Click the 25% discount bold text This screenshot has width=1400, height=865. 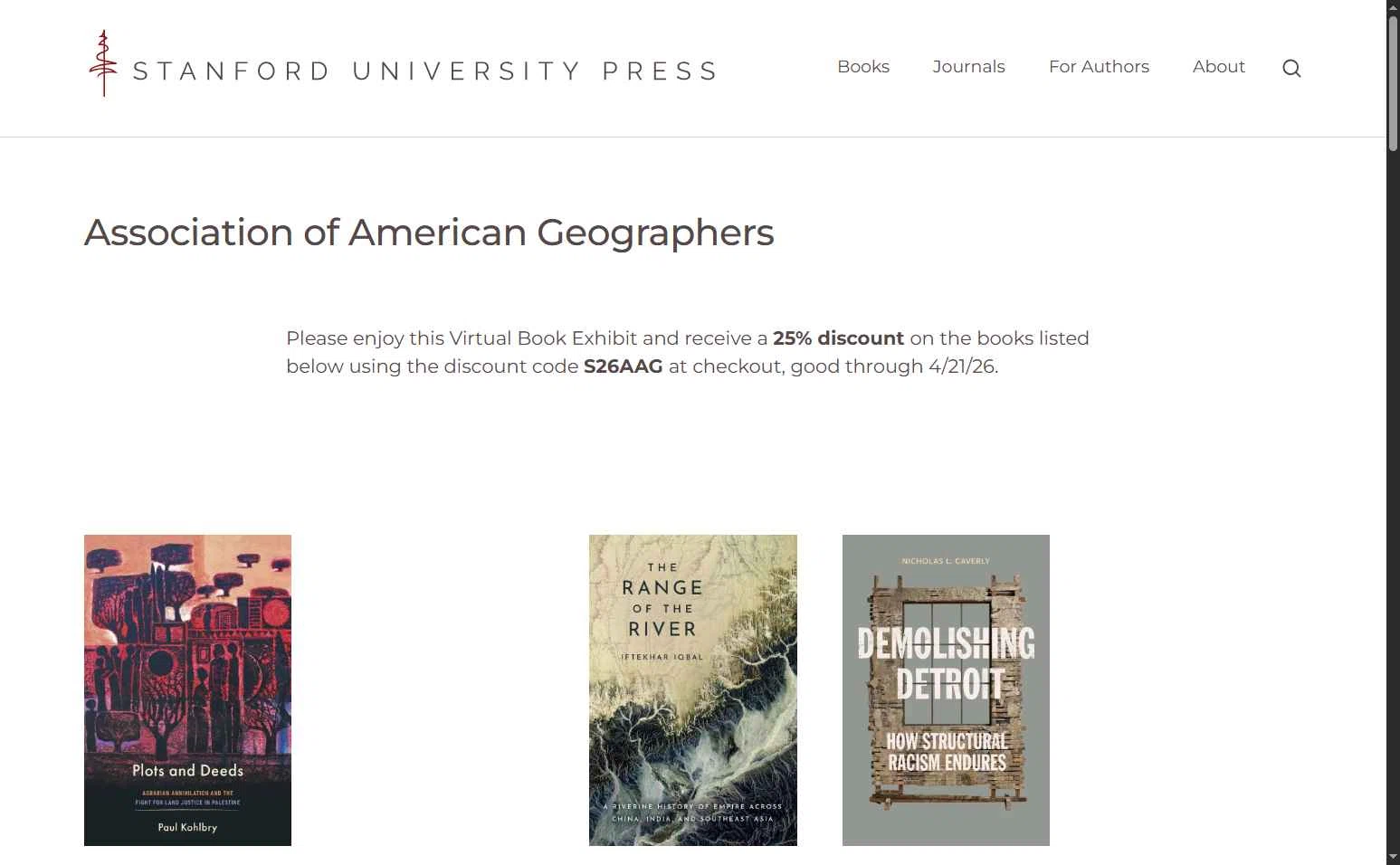[x=838, y=338]
